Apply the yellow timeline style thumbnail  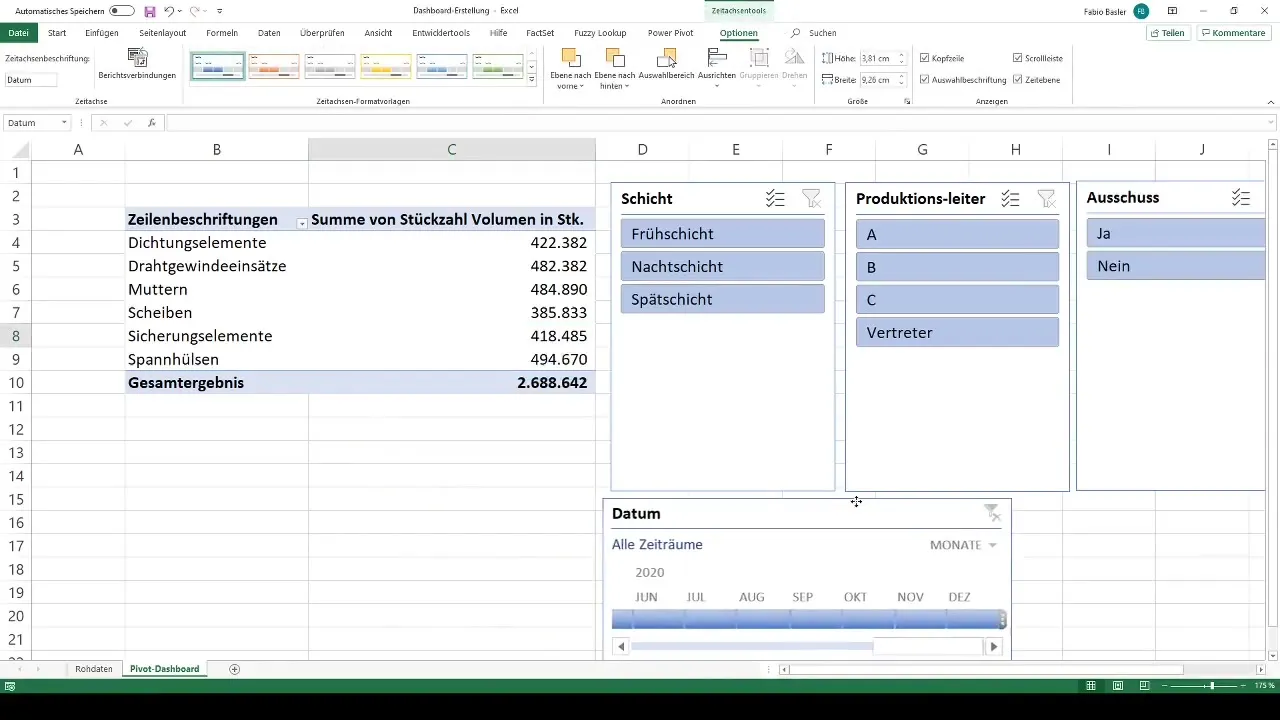click(x=386, y=66)
